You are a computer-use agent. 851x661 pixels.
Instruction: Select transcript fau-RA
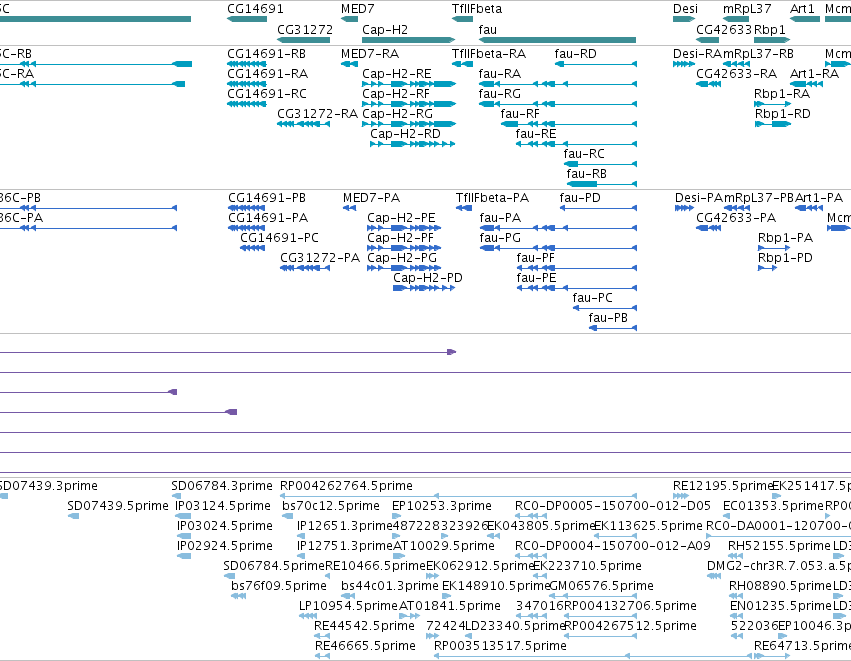(x=557, y=84)
